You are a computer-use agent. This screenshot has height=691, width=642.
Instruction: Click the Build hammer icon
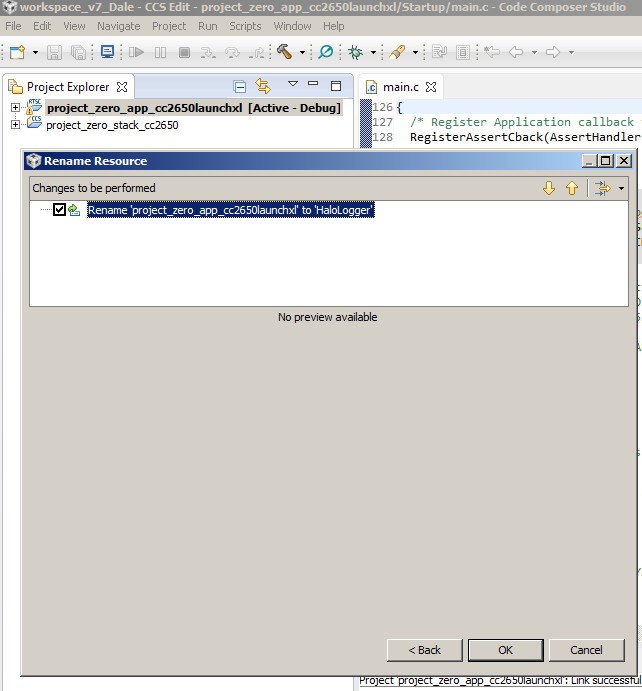coord(285,52)
